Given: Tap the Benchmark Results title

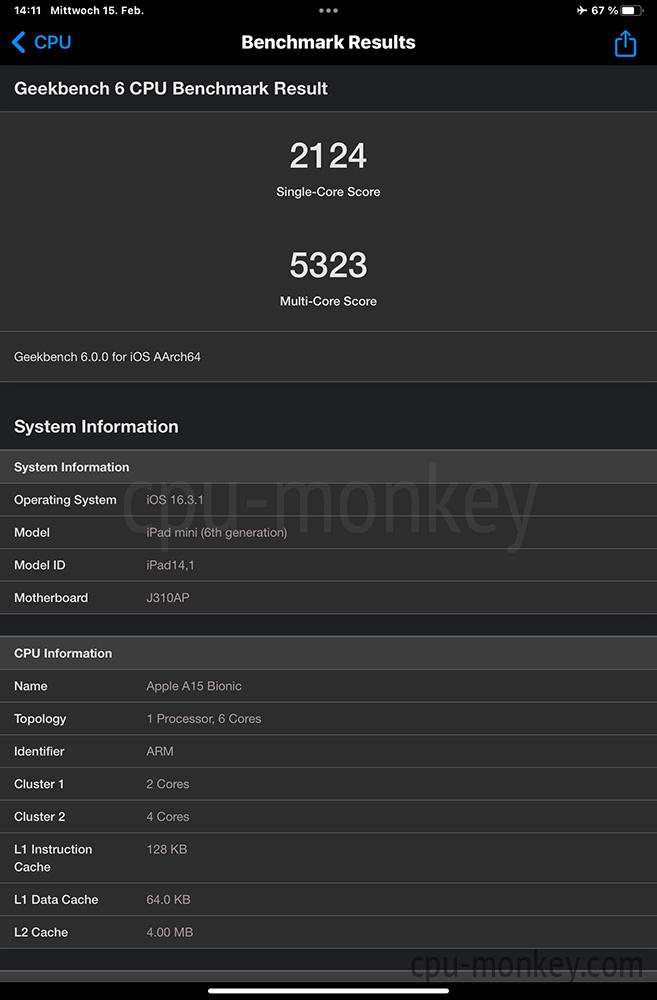Looking at the screenshot, I should point(328,42).
